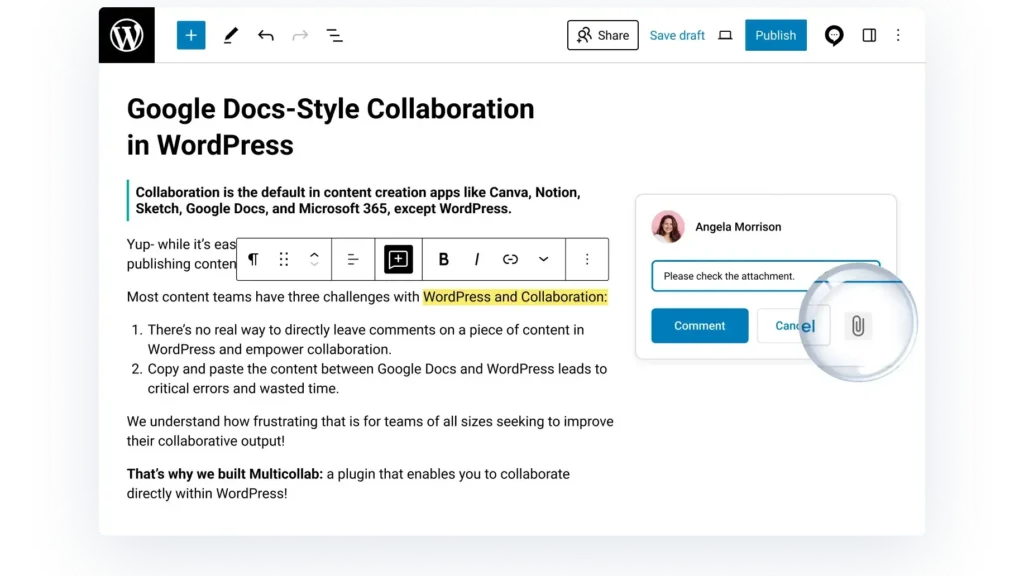1024x576 pixels.
Task: Click the blue Comment button
Action: pos(699,326)
